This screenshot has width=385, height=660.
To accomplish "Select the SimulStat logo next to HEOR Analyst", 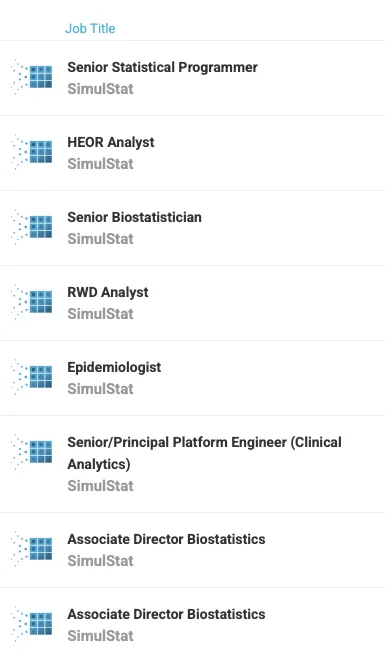I will click(32, 152).
